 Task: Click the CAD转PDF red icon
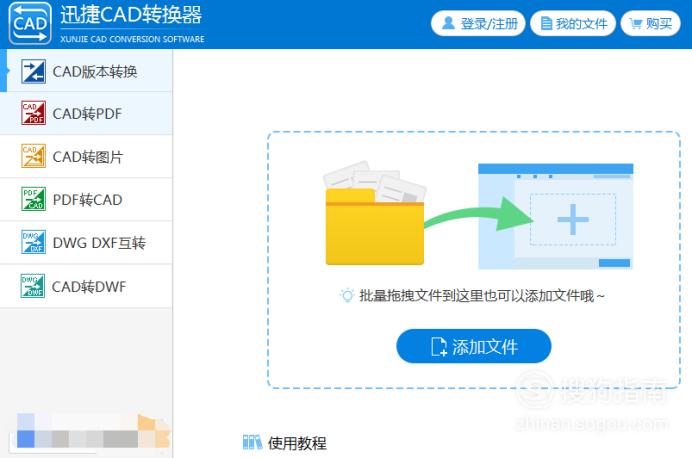click(x=33, y=113)
